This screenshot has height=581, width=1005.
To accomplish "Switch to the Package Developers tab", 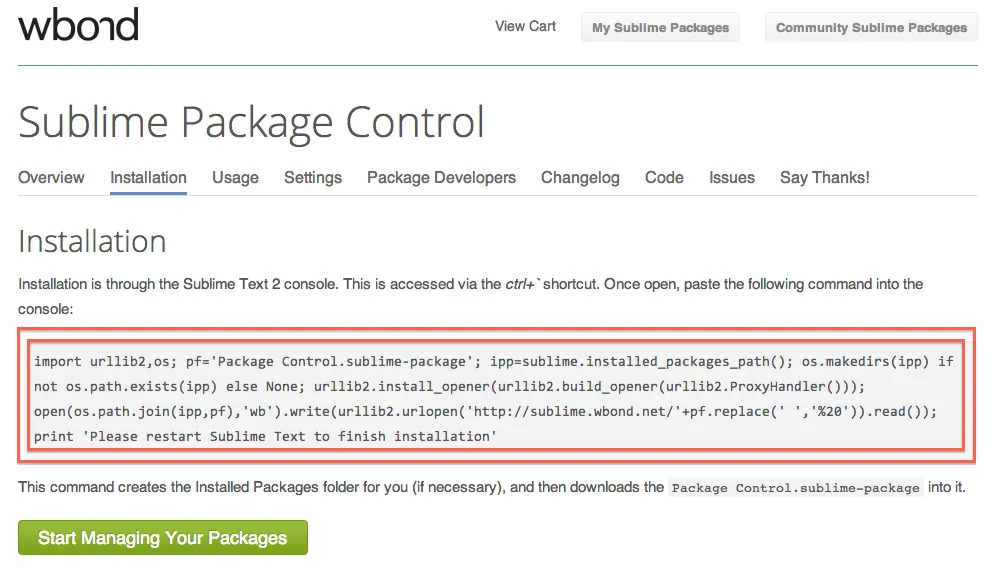I will point(441,178).
